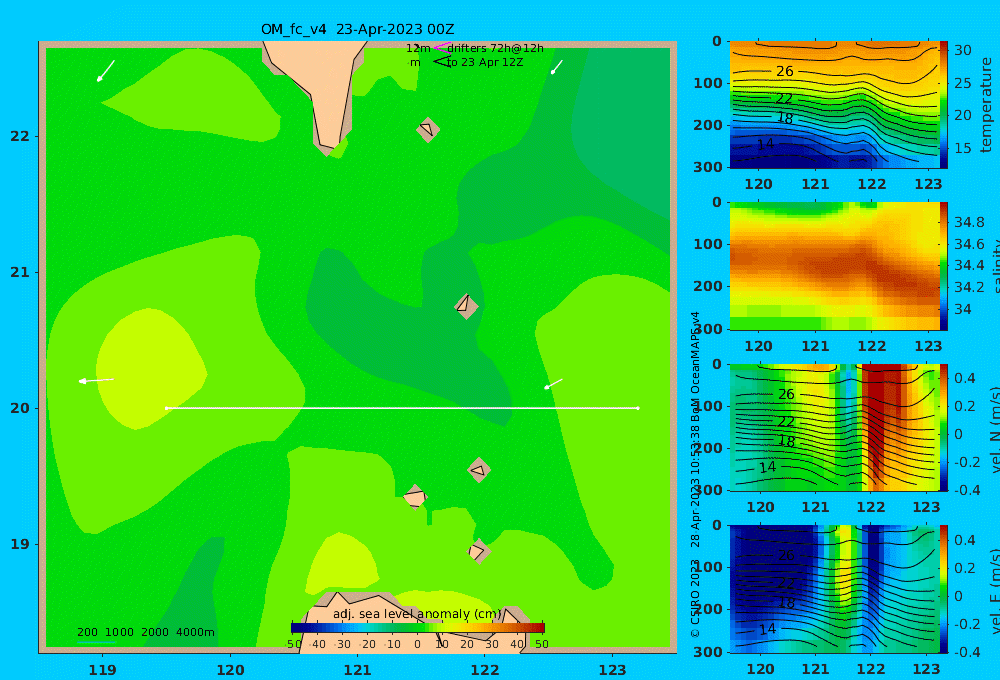Click the '18' contour label in the vel. N panel

pyautogui.click(x=786, y=441)
